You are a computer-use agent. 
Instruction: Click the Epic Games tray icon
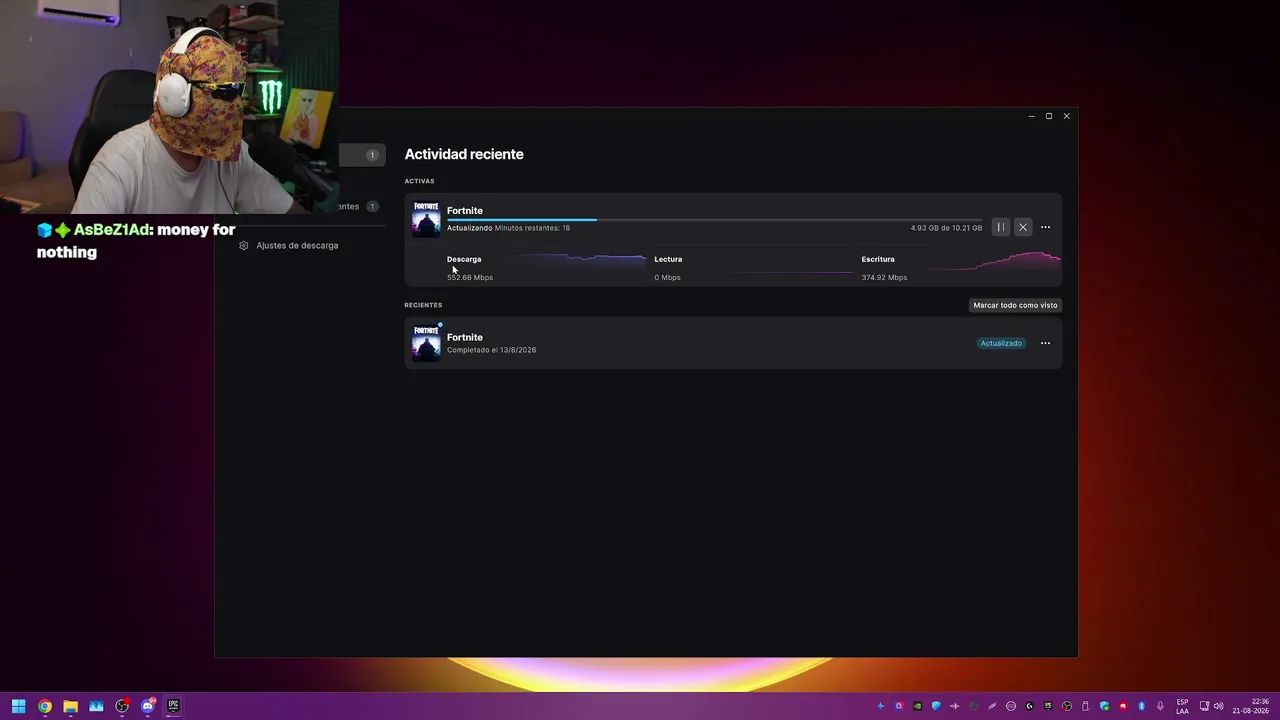tap(1048, 706)
